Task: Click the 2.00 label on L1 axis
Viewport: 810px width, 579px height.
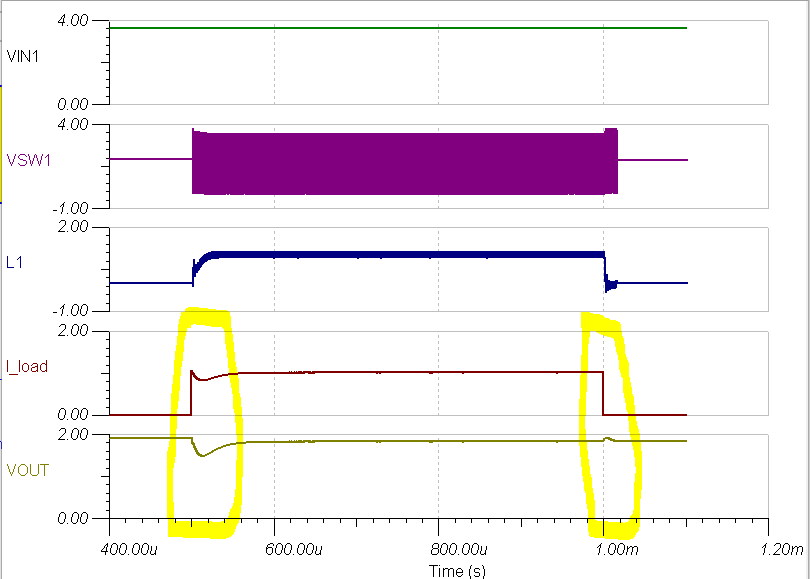Action: pos(73,227)
